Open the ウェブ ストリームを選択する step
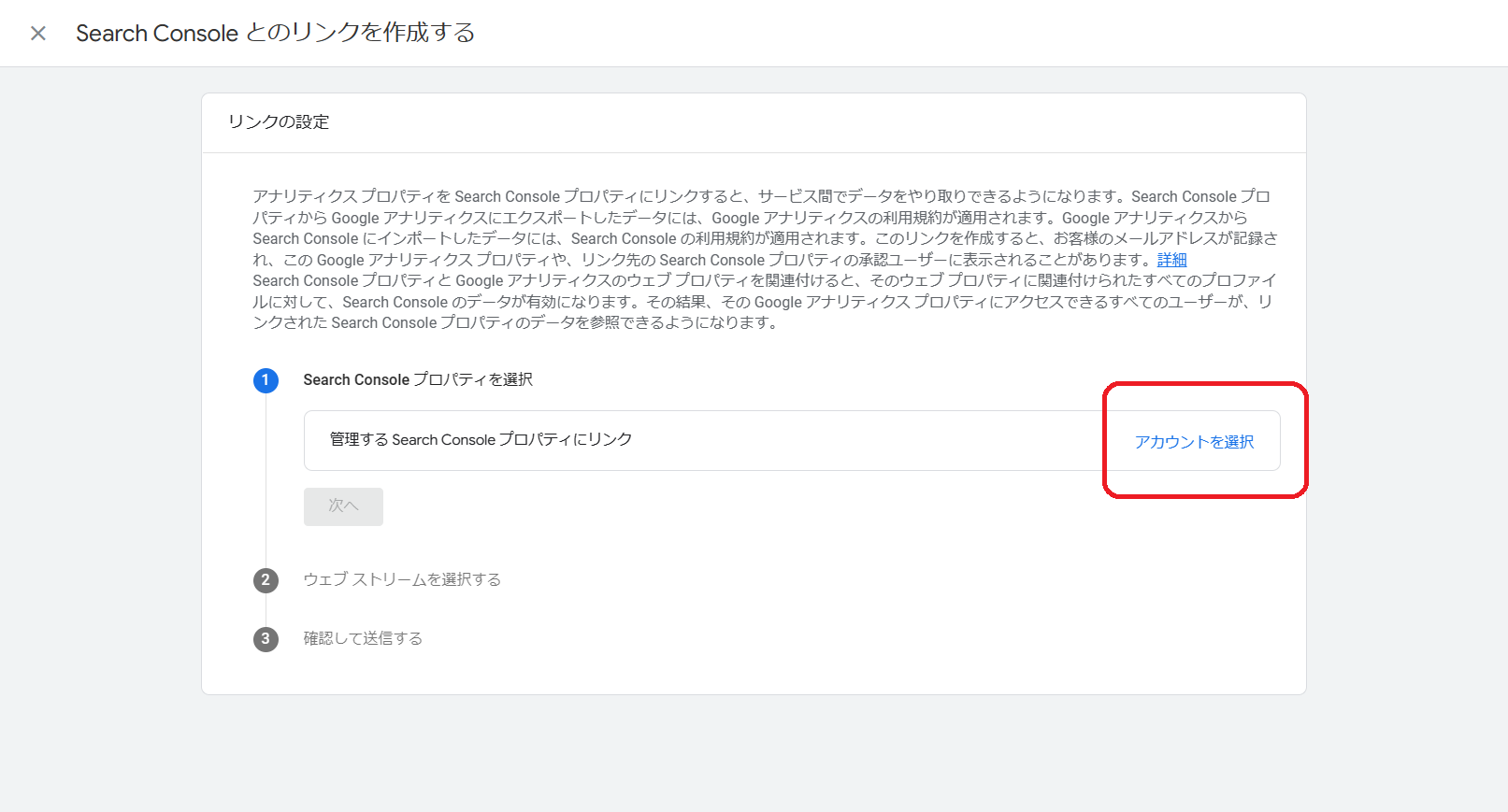This screenshot has width=1508, height=812. (x=402, y=579)
